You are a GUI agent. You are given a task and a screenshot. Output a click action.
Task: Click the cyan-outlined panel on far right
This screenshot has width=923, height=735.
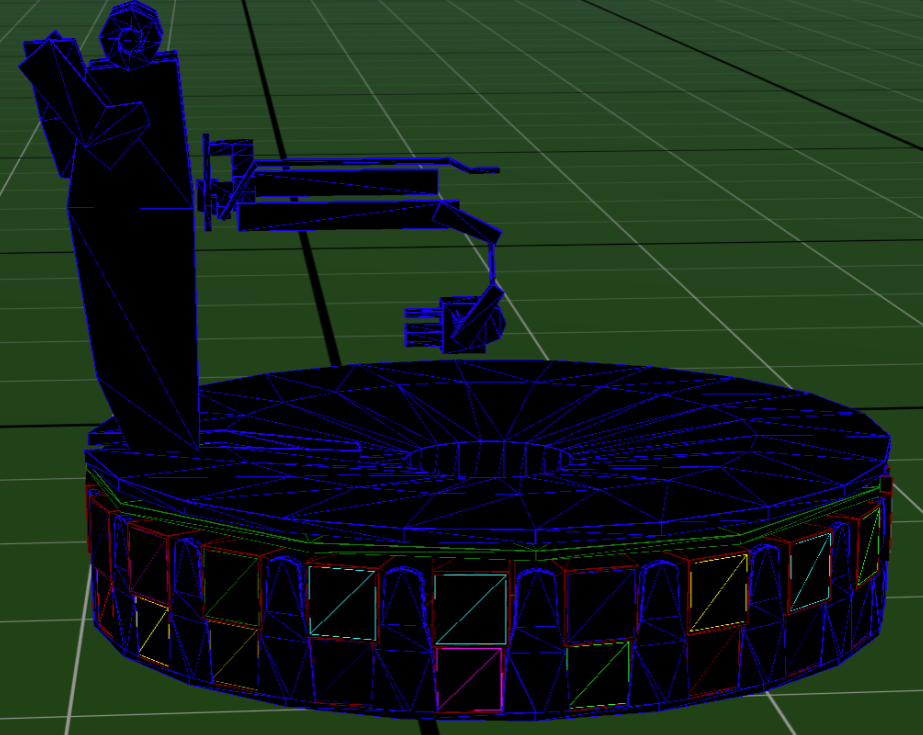tap(811, 572)
